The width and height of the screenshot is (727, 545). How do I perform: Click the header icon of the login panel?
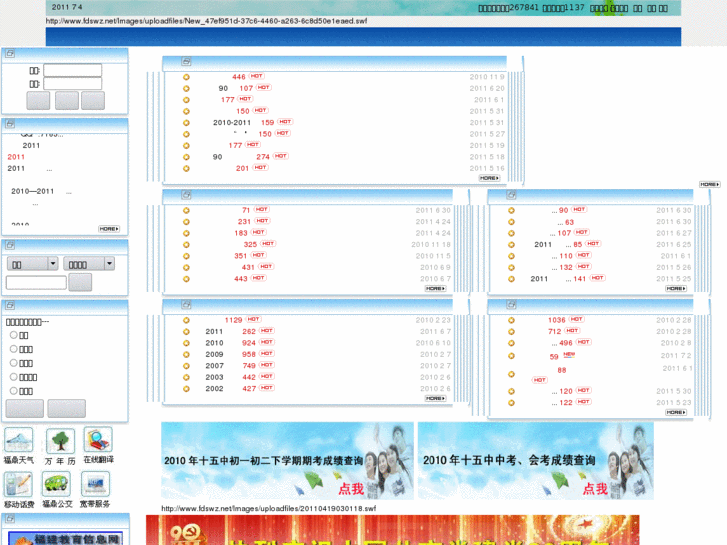[10, 53]
